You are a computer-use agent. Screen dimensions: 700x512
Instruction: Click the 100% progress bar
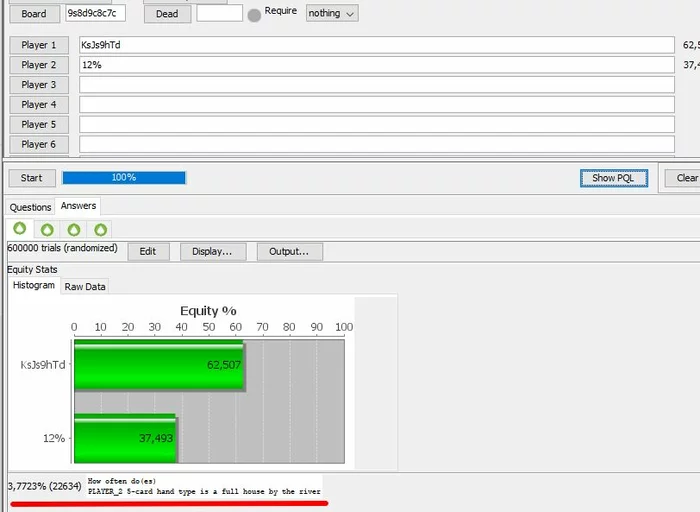pyautogui.click(x=124, y=178)
